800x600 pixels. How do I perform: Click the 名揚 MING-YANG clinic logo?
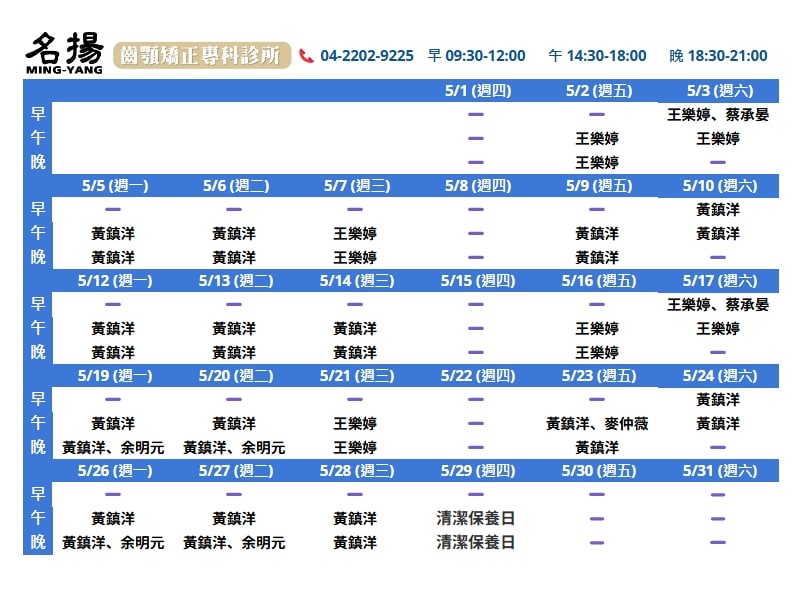coord(64,53)
